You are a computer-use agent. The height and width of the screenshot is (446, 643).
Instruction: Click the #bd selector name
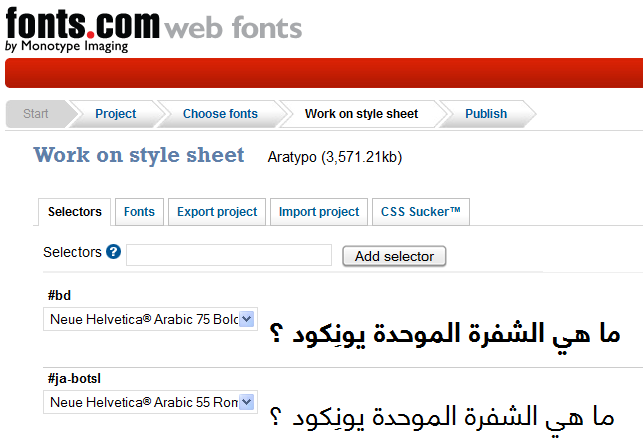[x=59, y=295]
